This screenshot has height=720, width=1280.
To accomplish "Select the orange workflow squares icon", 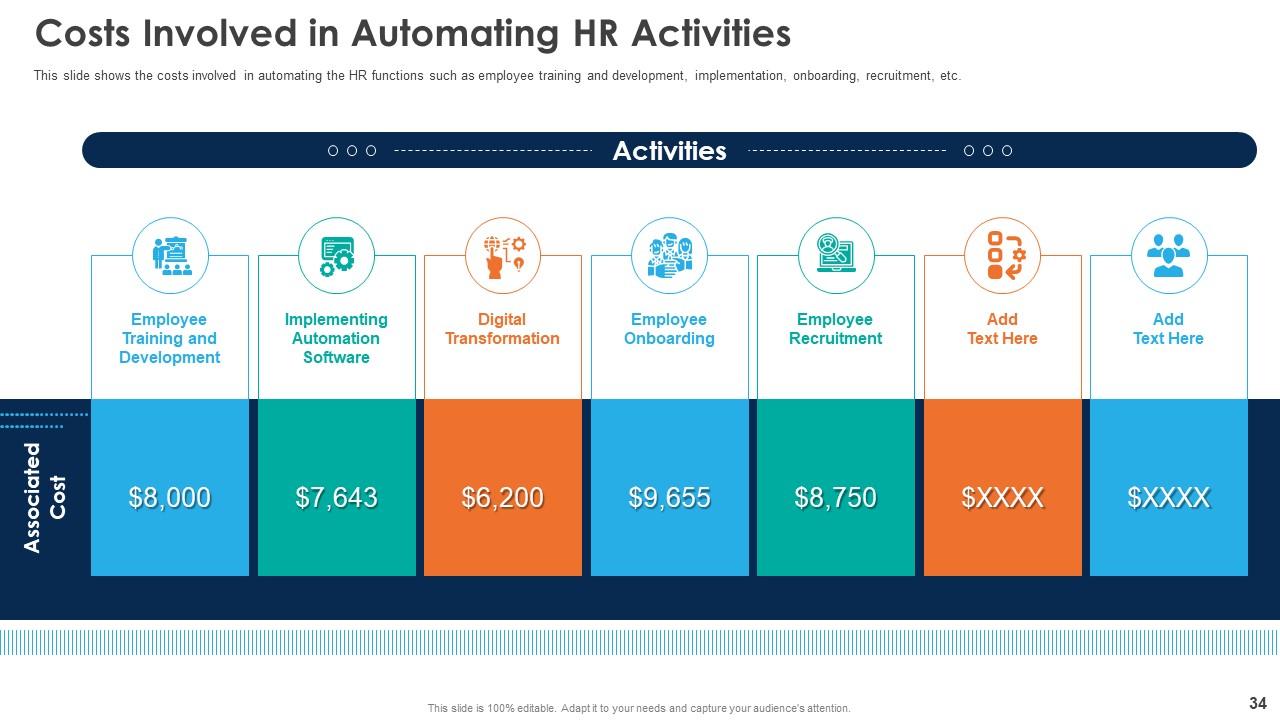I will (x=1002, y=255).
